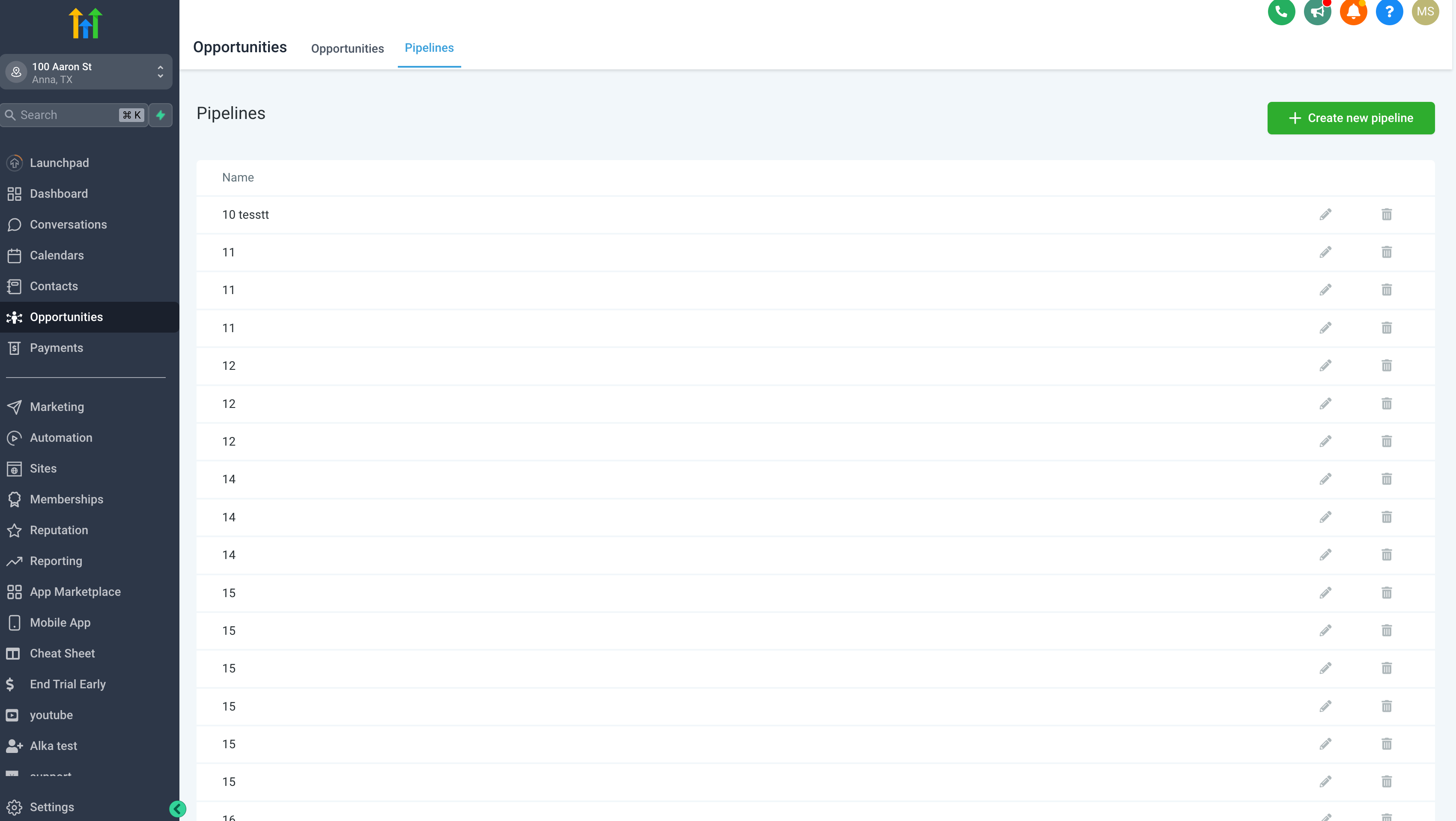
Task: Focus the sidebar Search field
Action: (68, 115)
